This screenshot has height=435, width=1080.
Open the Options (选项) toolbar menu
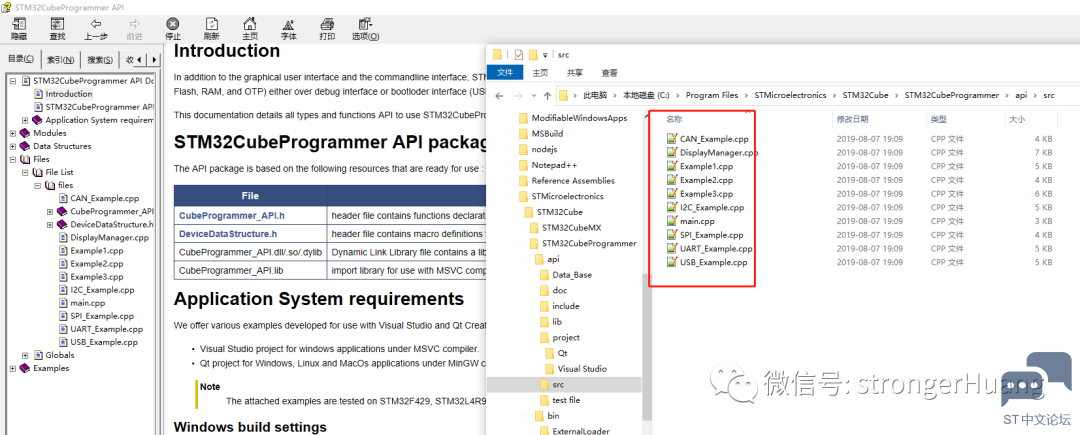tap(365, 29)
